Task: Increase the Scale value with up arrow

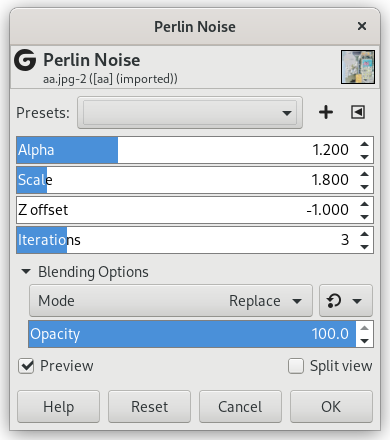Action: [365, 174]
